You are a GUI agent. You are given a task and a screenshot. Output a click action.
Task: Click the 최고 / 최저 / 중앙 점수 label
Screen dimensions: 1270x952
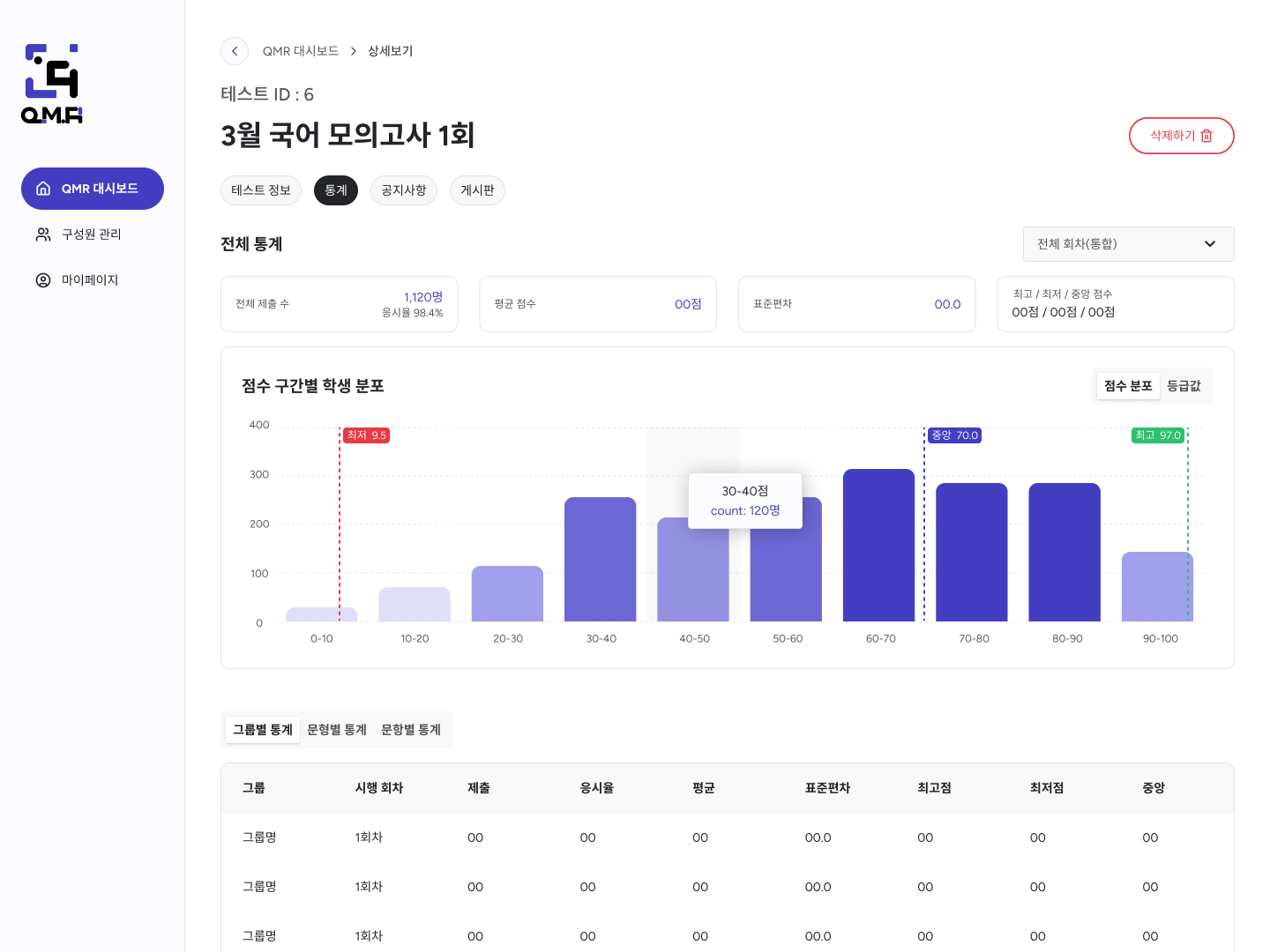(x=1063, y=294)
